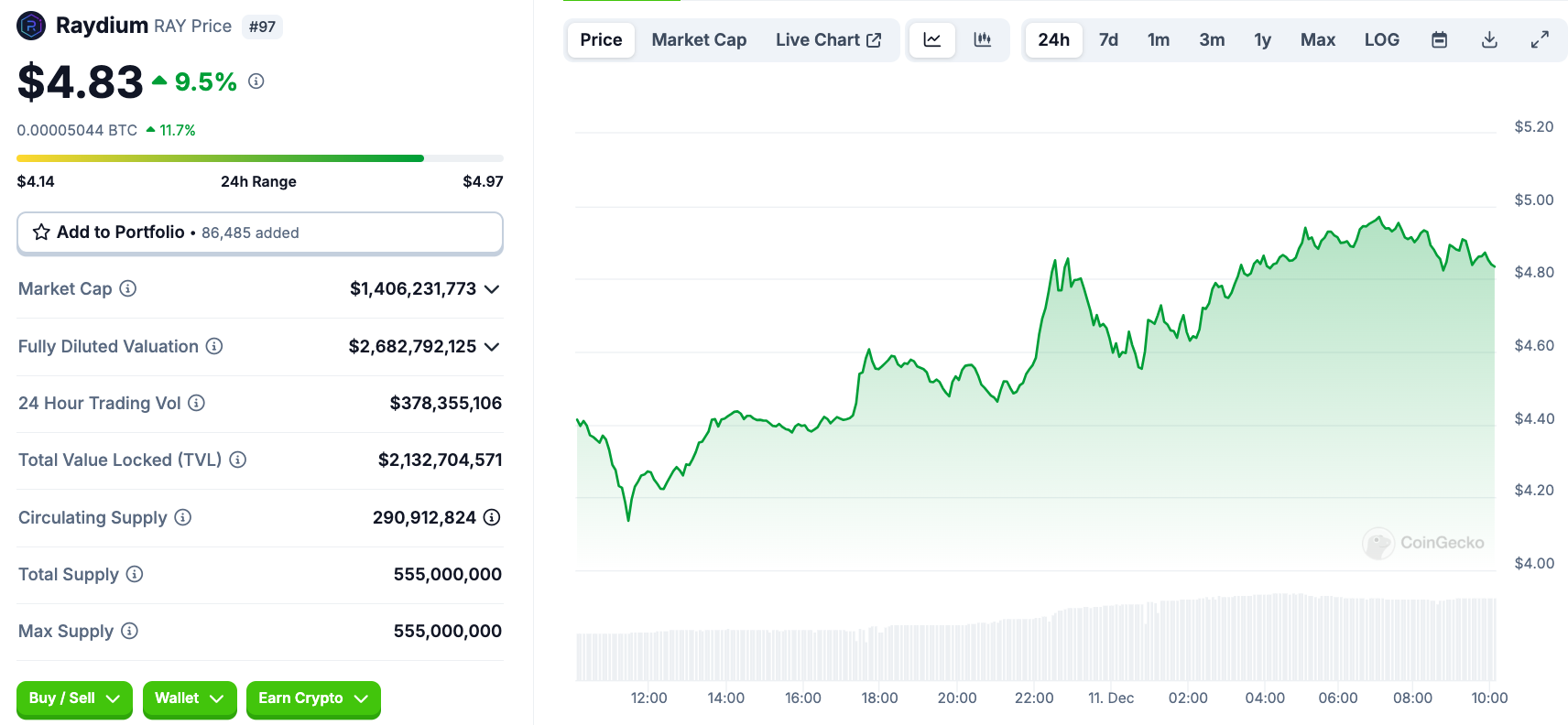Image resolution: width=1568 pixels, height=725 pixels.
Task: Toggle the LOG scale option
Action: (x=1381, y=40)
